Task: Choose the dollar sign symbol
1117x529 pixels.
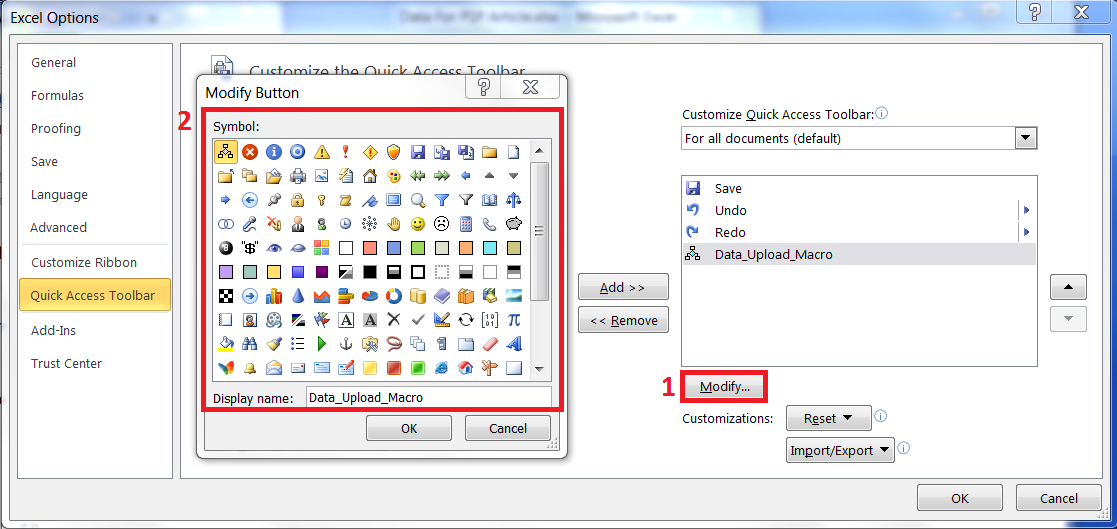Action: tap(249, 248)
